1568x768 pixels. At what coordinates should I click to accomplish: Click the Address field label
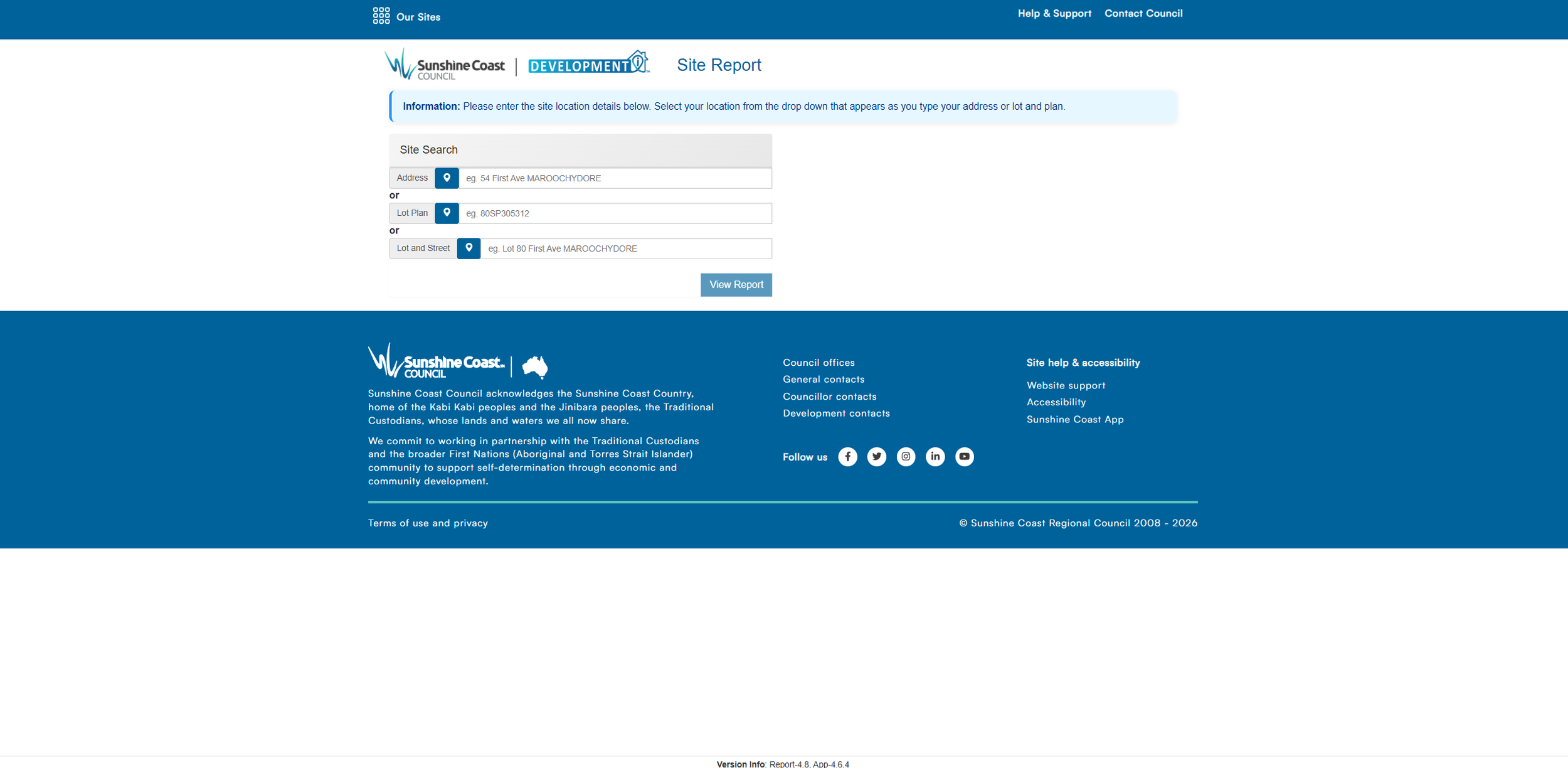pyautogui.click(x=412, y=178)
